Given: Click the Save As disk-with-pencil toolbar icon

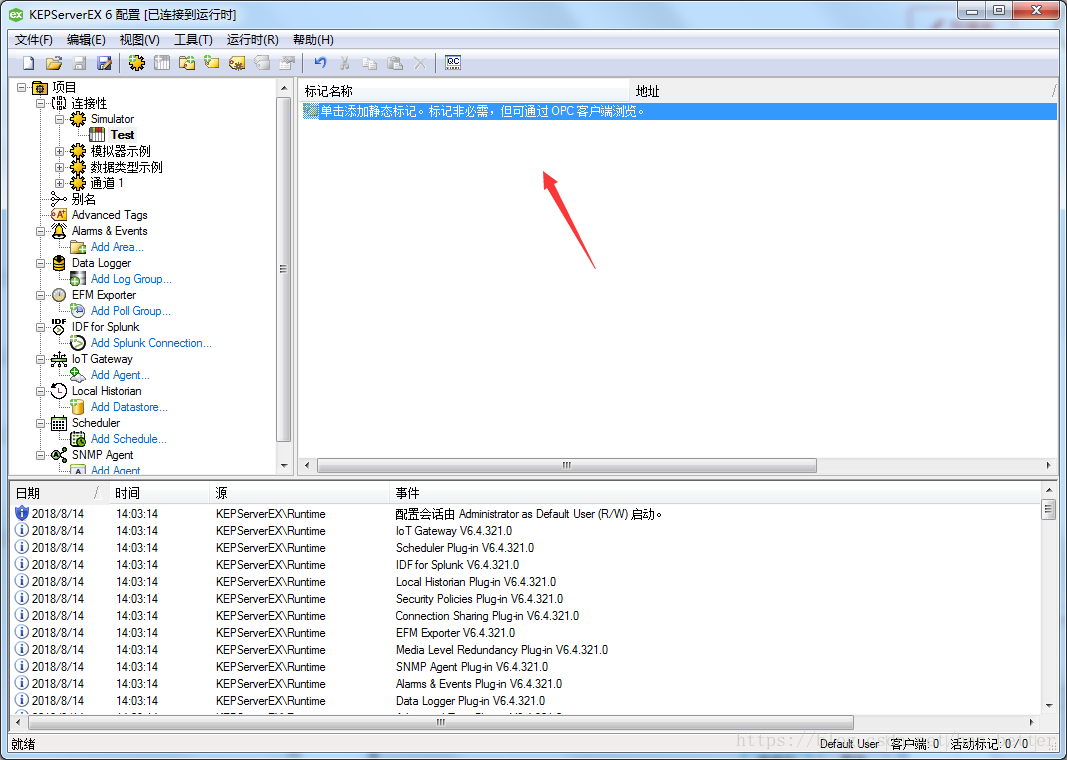Looking at the screenshot, I should click(104, 63).
